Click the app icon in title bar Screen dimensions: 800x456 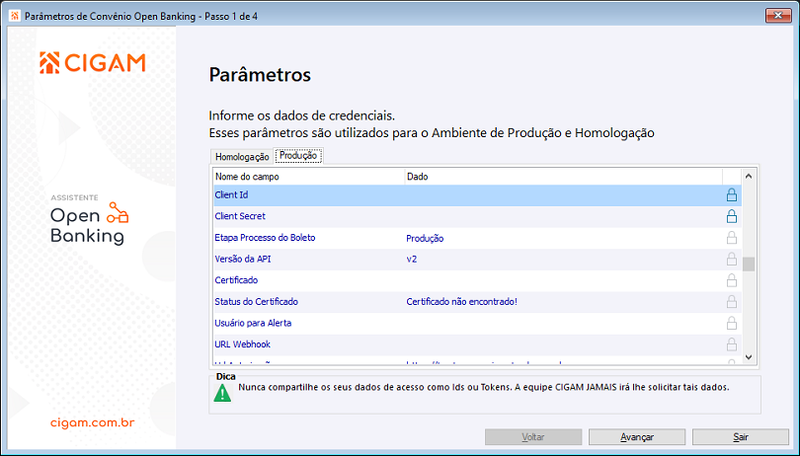tap(14, 16)
